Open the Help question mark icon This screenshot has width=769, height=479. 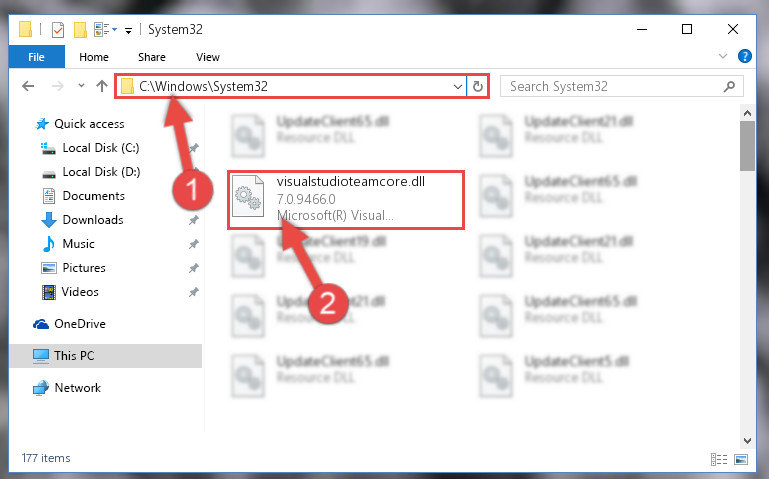744,56
